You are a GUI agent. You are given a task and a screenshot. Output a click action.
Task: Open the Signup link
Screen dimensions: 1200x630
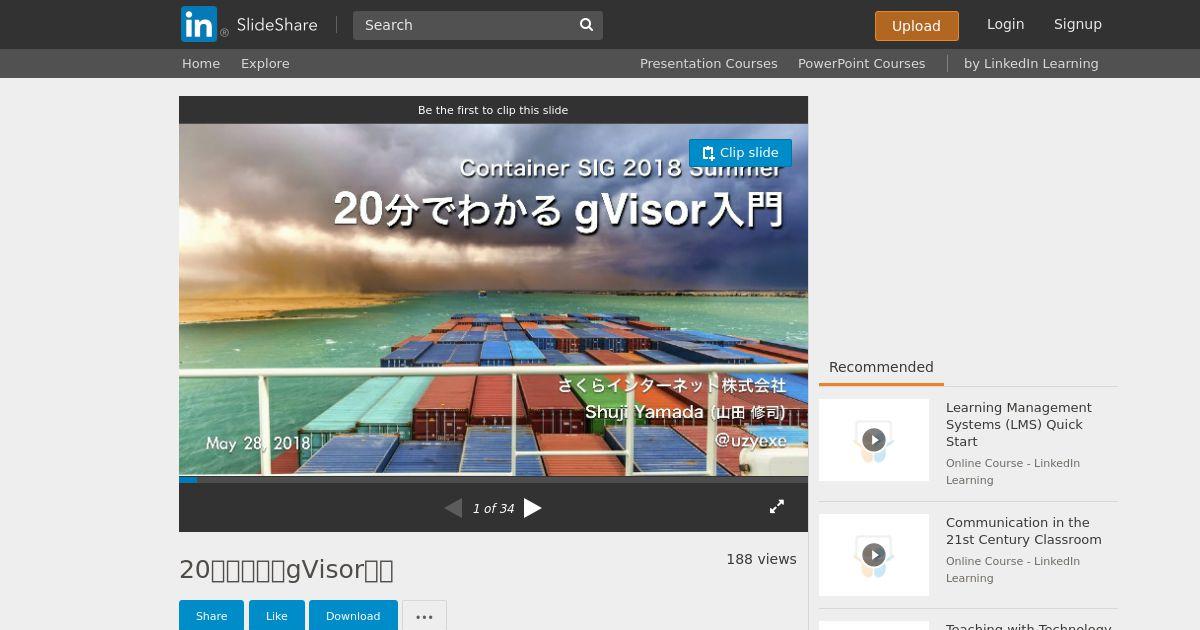point(1077,24)
